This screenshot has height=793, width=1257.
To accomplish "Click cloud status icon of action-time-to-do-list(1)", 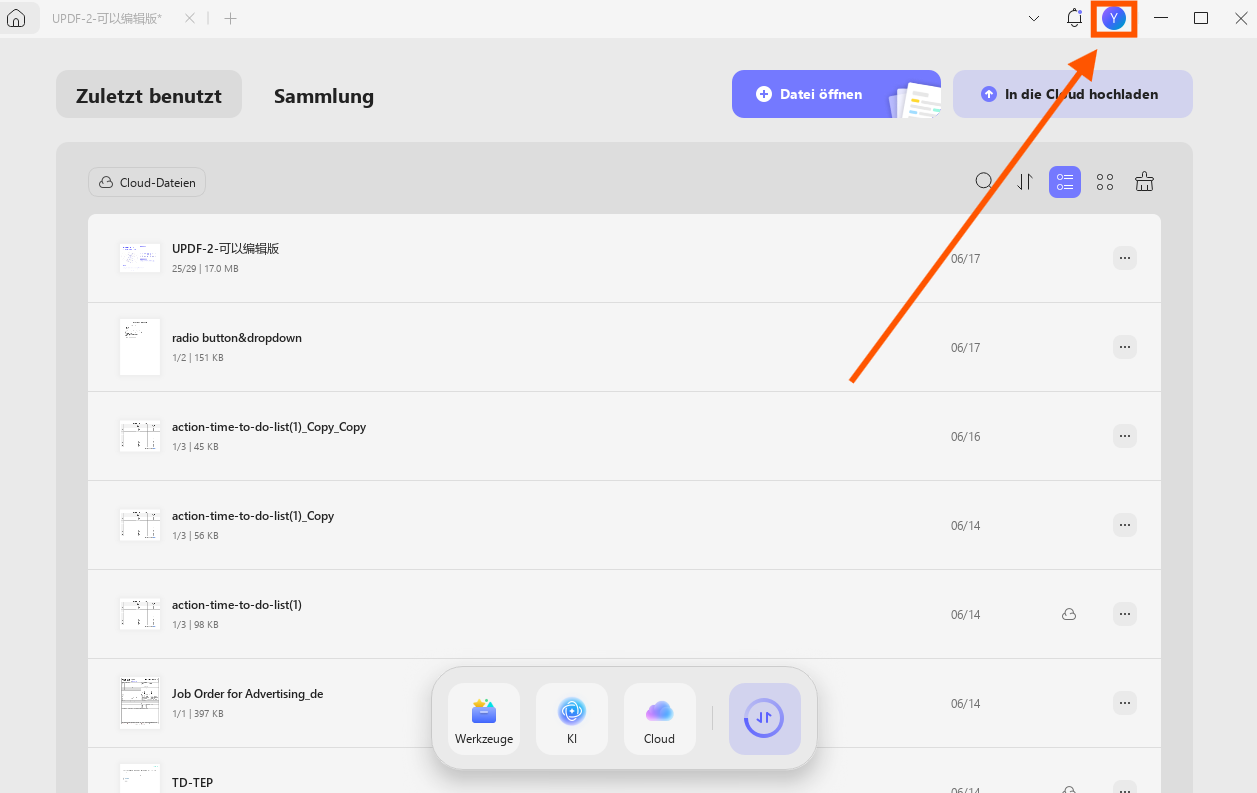I will (x=1069, y=614).
